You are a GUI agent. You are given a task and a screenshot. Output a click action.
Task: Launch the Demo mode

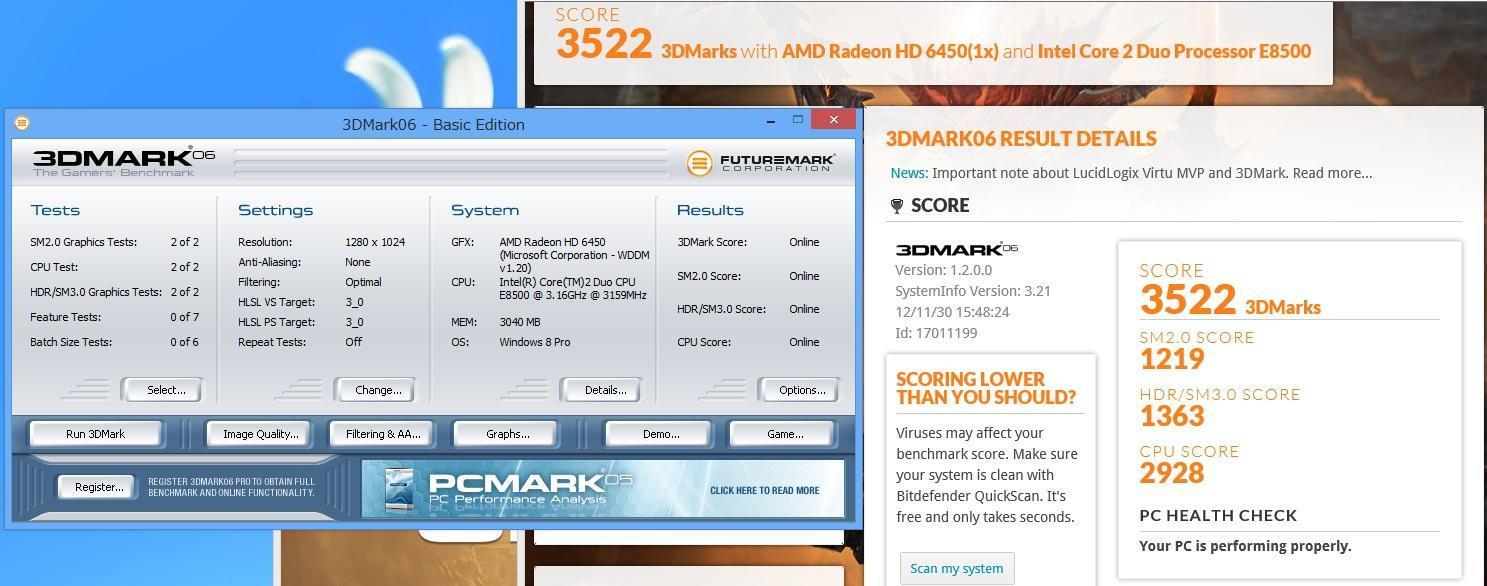click(660, 434)
